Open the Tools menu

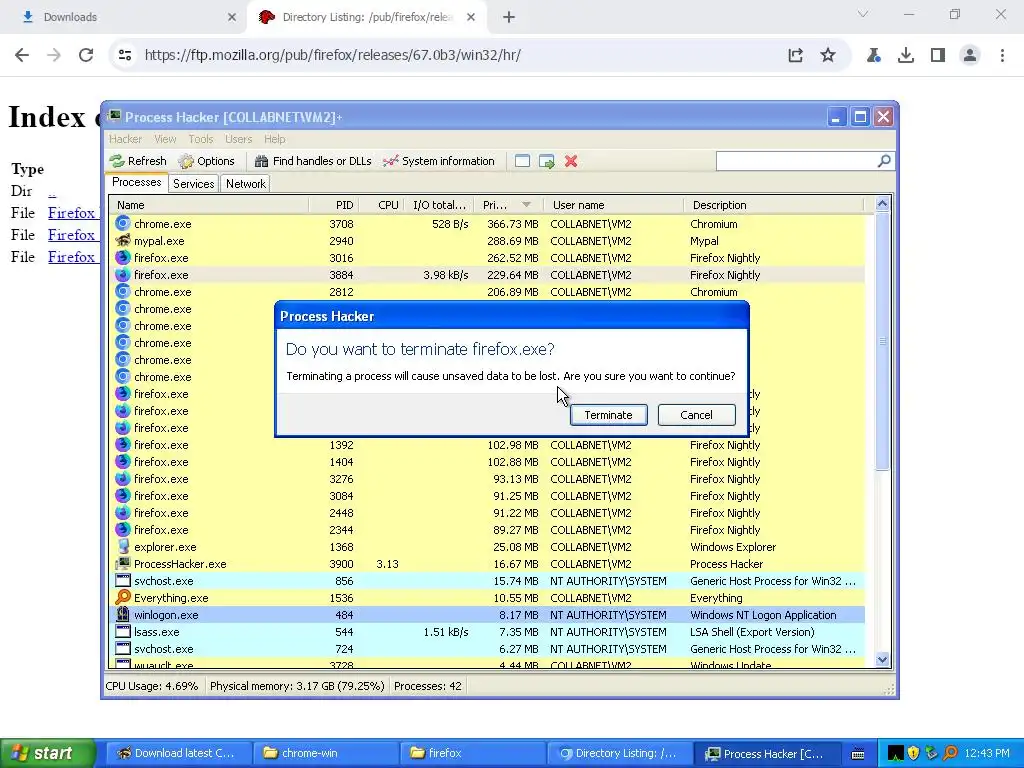click(x=200, y=139)
